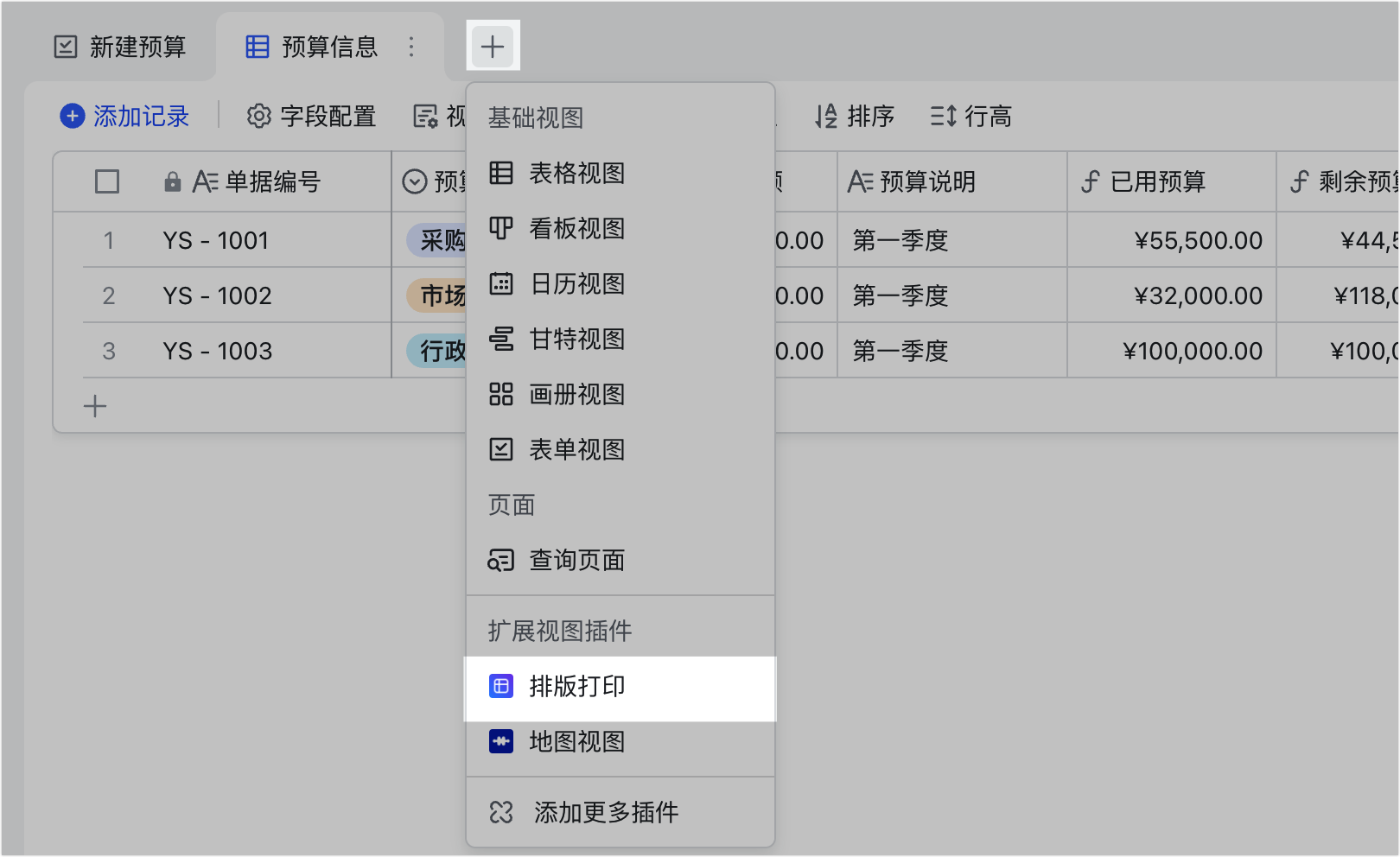
Task: Switch to the 新建预算 tab
Action: [120, 47]
